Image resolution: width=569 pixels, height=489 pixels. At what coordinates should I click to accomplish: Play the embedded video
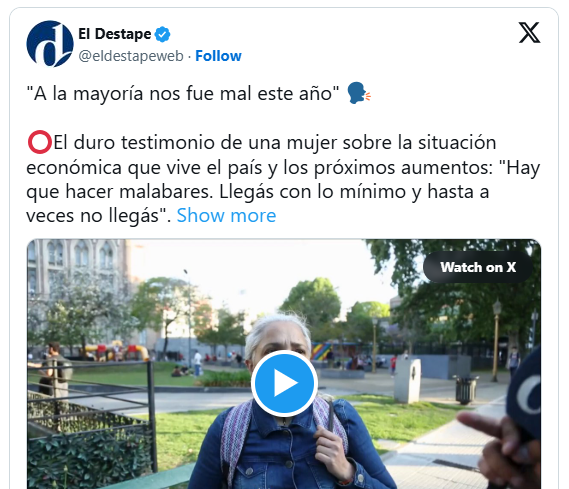point(284,383)
